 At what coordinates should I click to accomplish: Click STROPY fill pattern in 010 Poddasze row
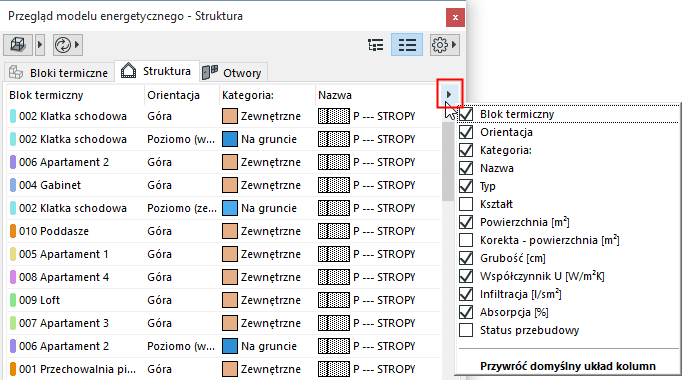click(x=334, y=231)
